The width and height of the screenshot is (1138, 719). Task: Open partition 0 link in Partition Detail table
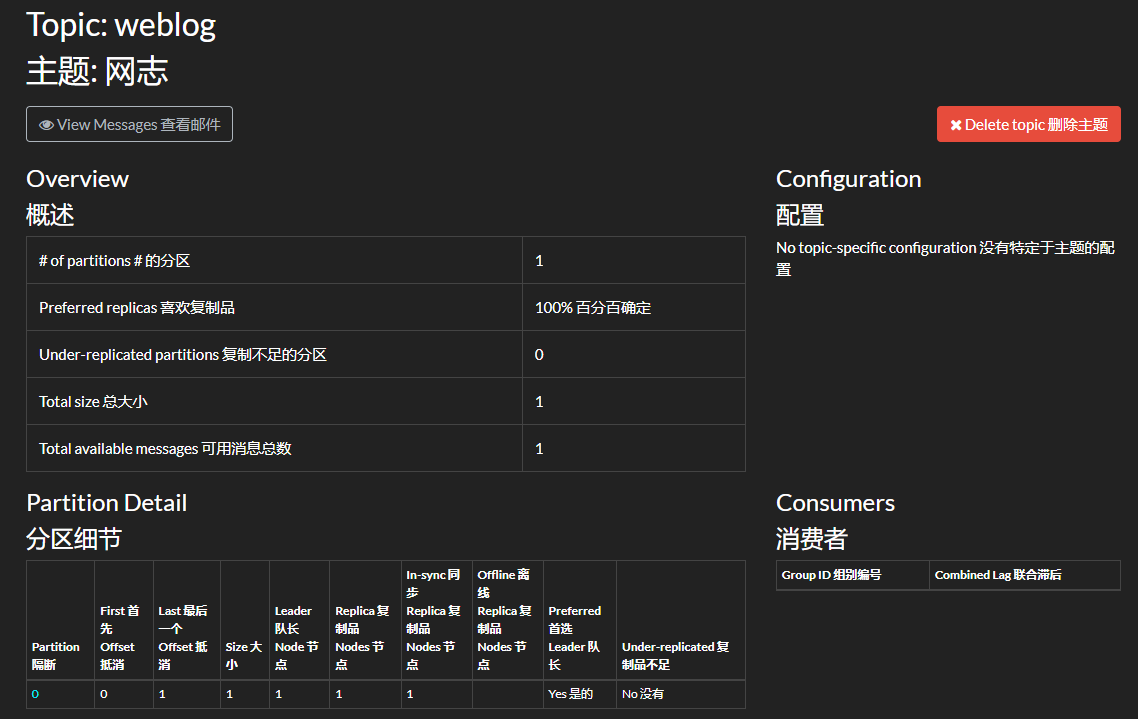point(35,694)
